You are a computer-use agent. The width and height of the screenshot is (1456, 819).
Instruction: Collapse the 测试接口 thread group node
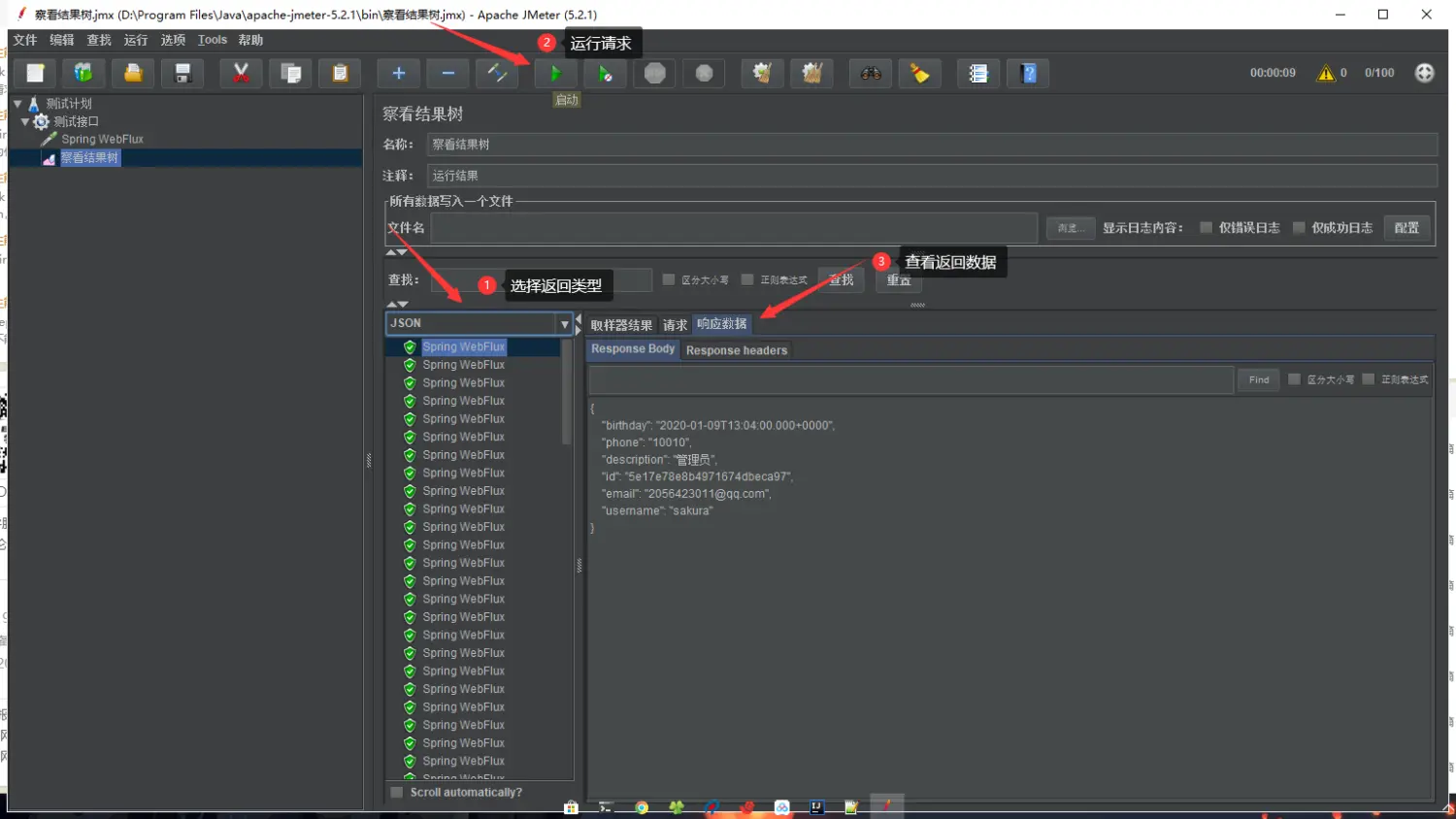25,121
